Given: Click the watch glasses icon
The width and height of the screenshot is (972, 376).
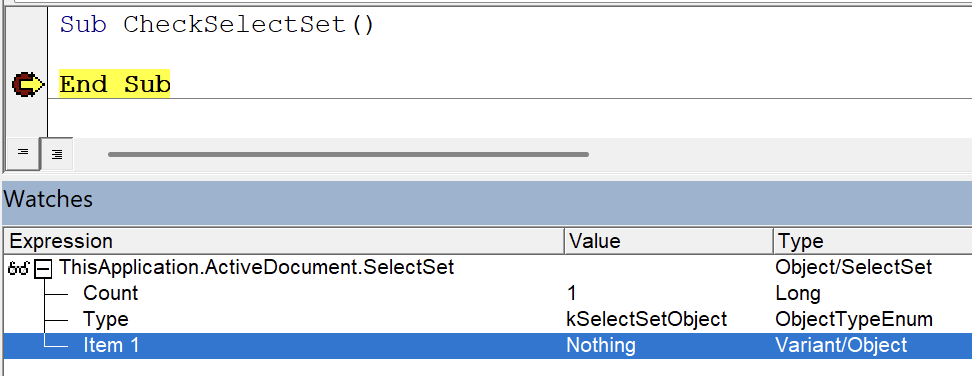Looking at the screenshot, I should [19, 268].
